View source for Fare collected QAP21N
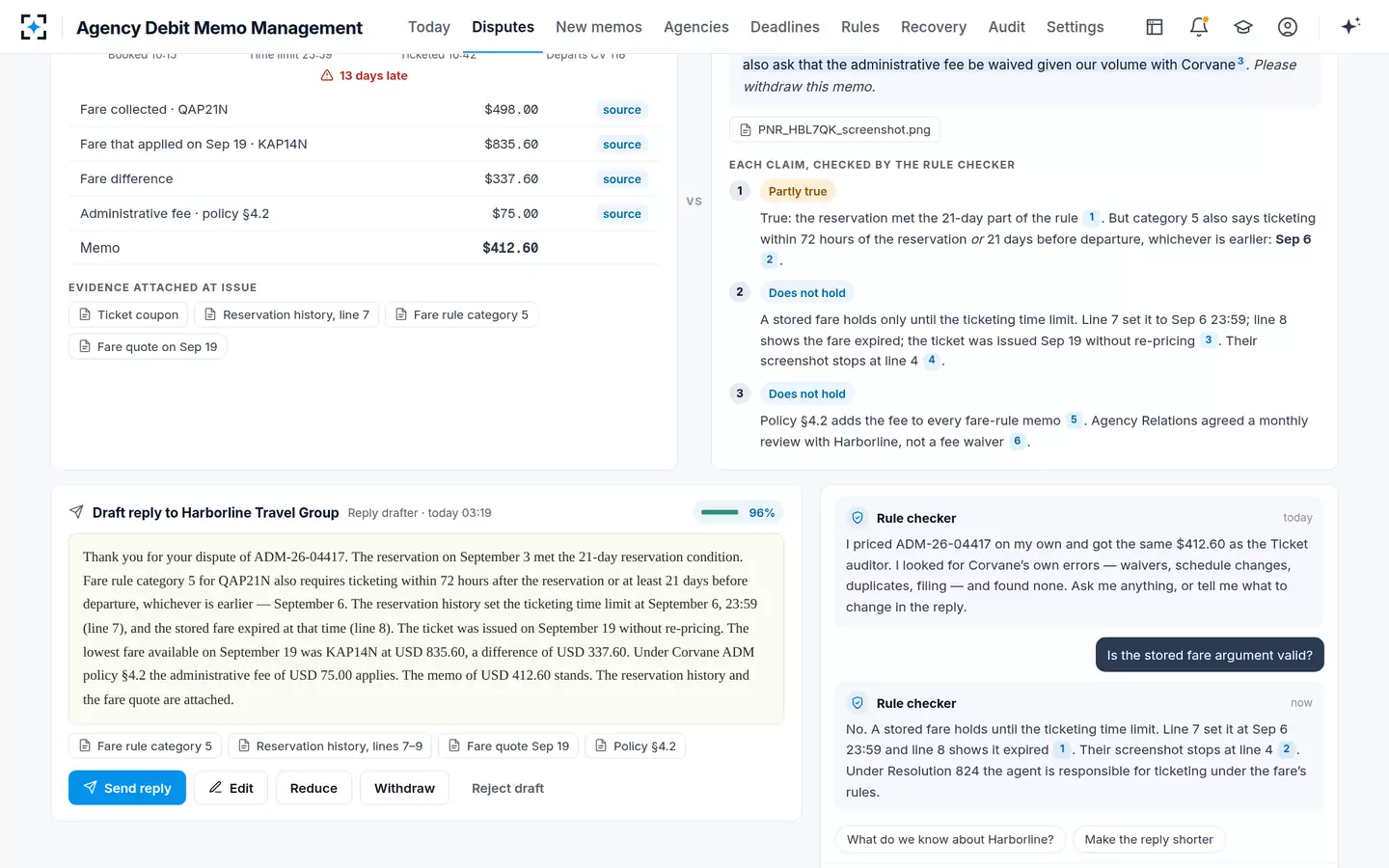Image resolution: width=1389 pixels, height=868 pixels. pyautogui.click(x=622, y=110)
